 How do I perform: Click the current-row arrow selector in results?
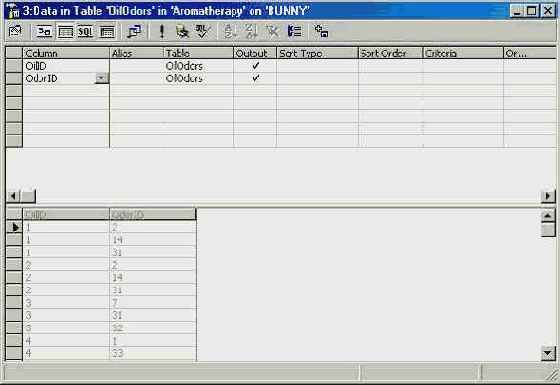point(14,227)
